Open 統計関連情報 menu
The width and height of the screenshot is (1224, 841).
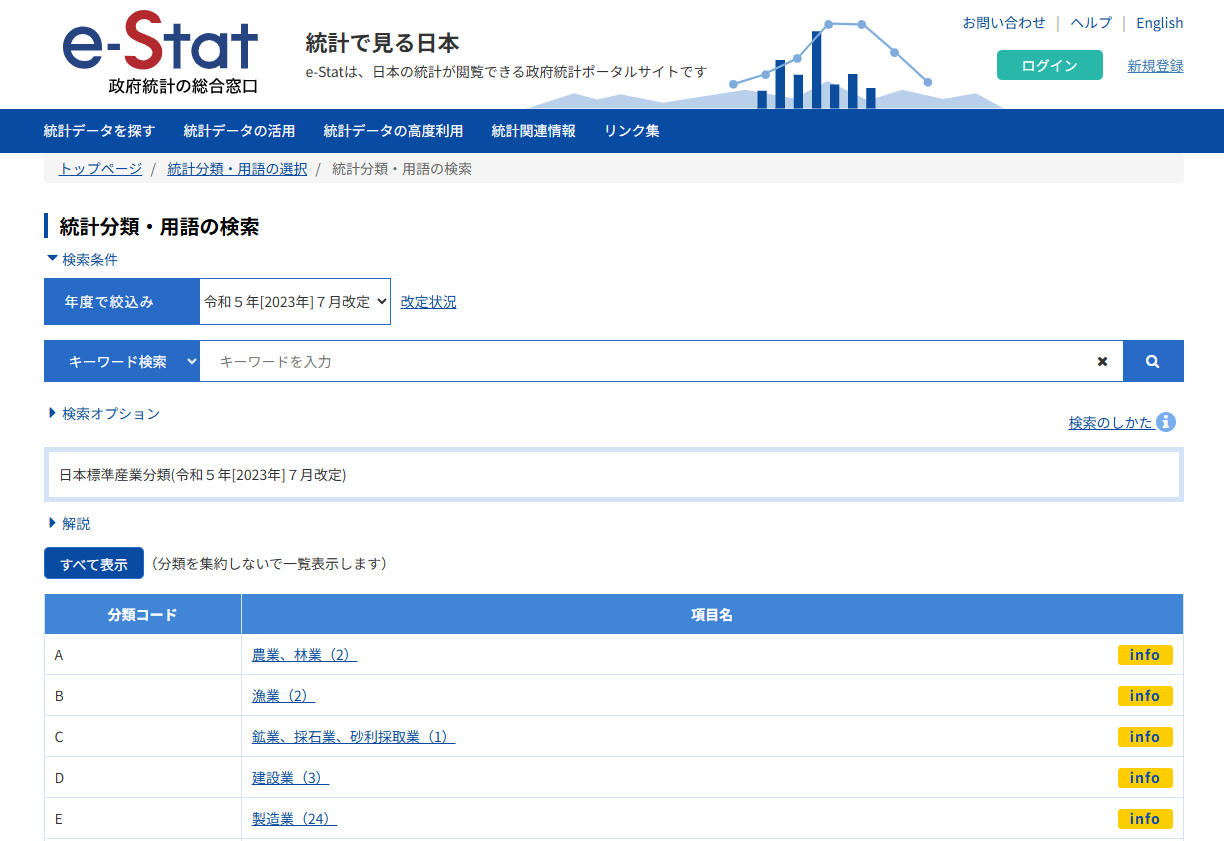click(534, 131)
